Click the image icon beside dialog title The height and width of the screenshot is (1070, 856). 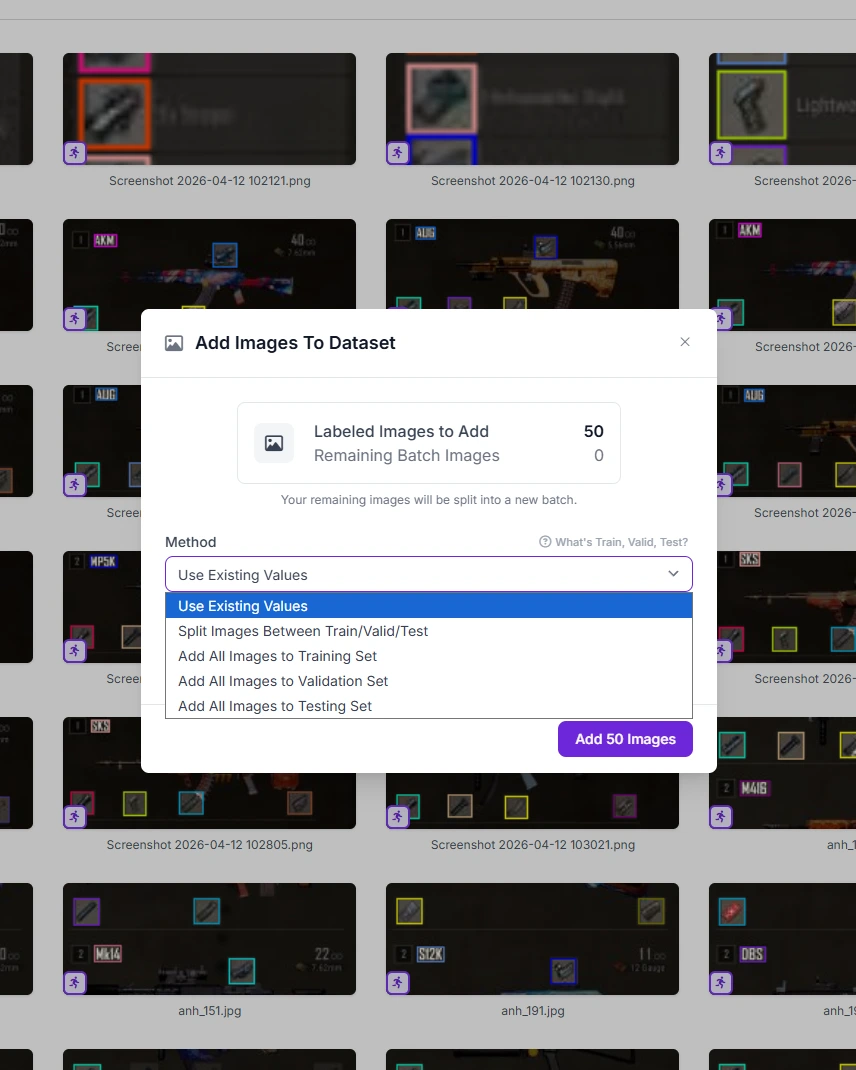pyautogui.click(x=174, y=343)
